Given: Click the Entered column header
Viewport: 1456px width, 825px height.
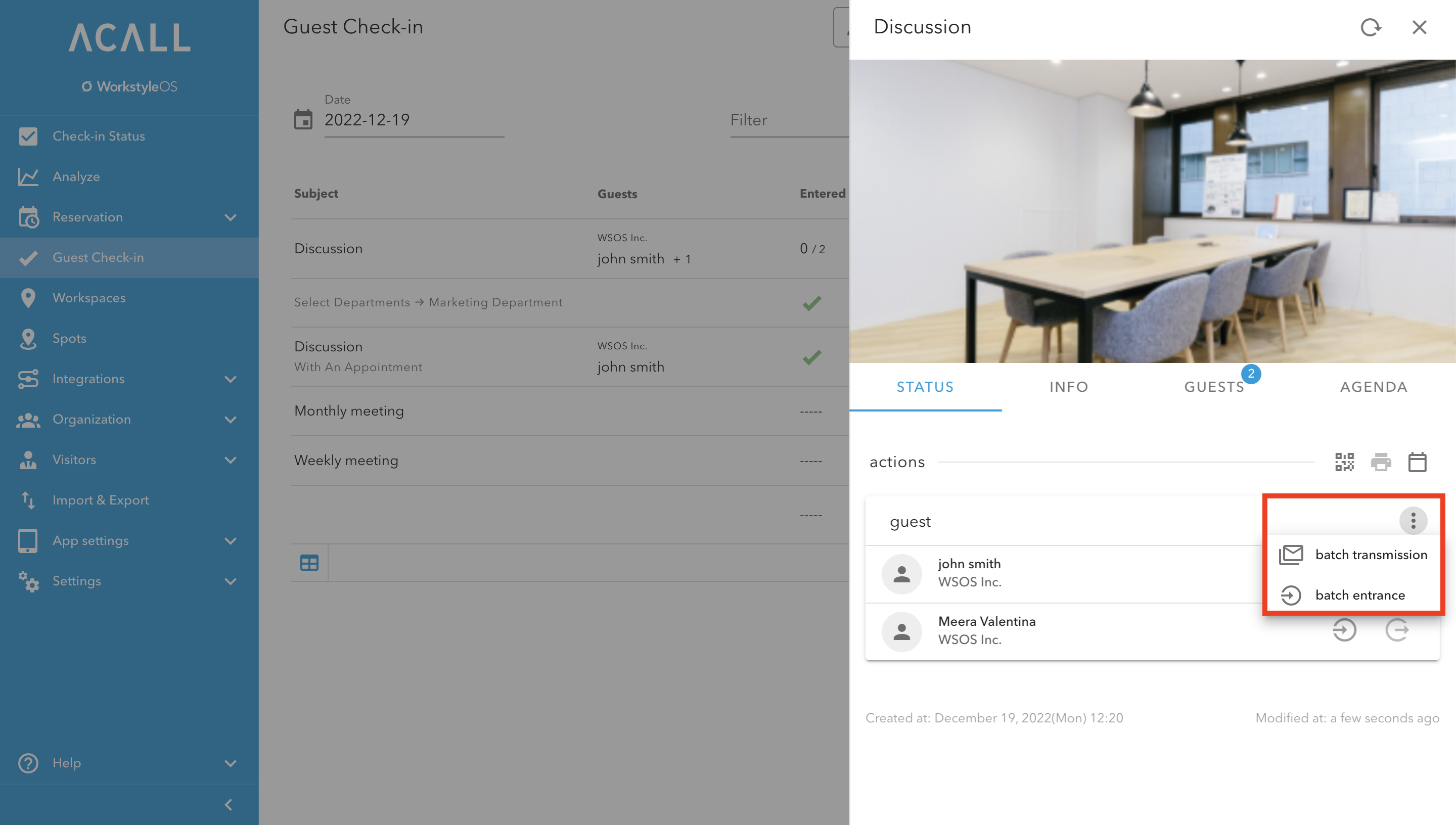Looking at the screenshot, I should [x=823, y=194].
